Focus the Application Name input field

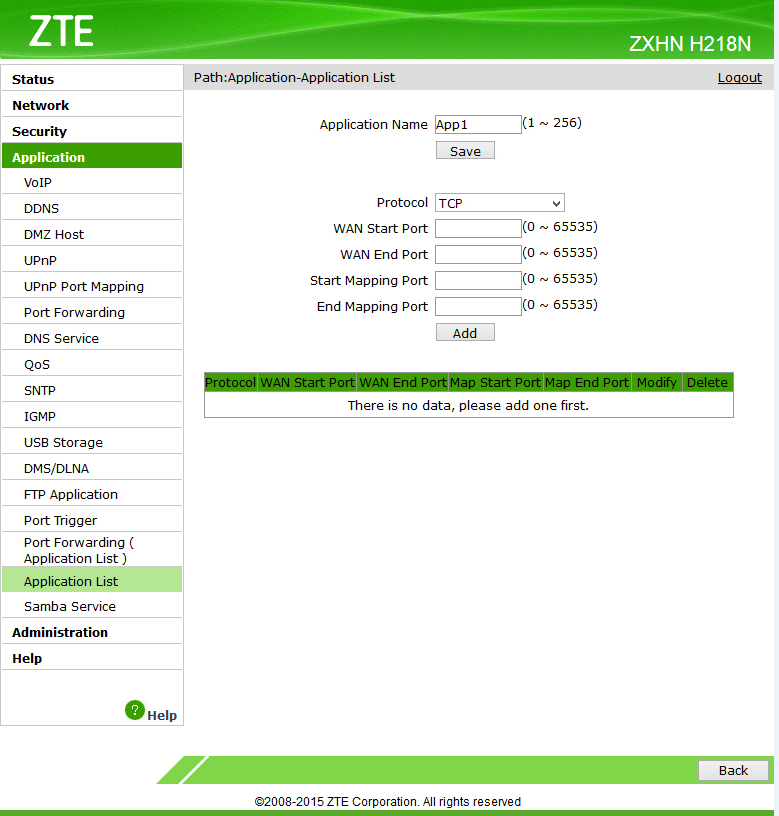pyautogui.click(x=478, y=124)
